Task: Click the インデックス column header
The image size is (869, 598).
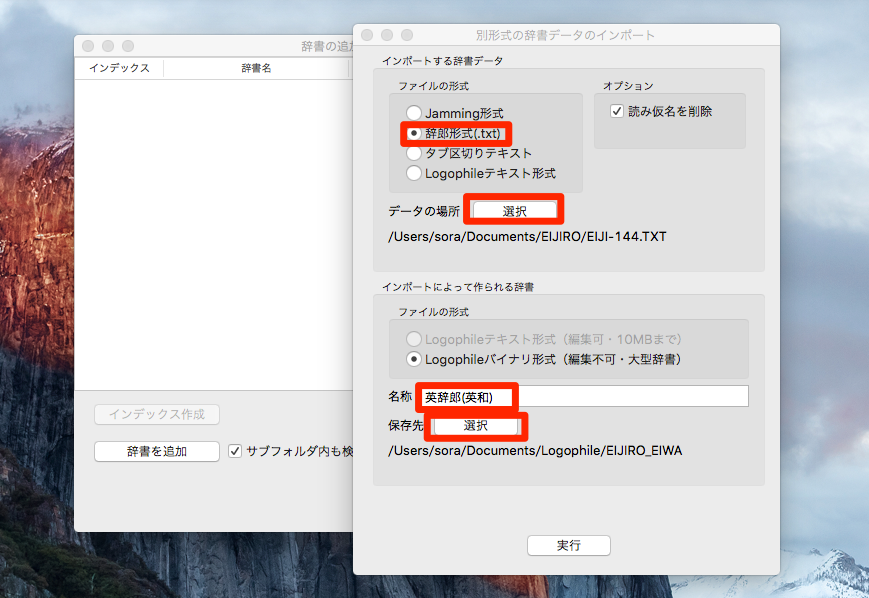Action: click(x=120, y=68)
